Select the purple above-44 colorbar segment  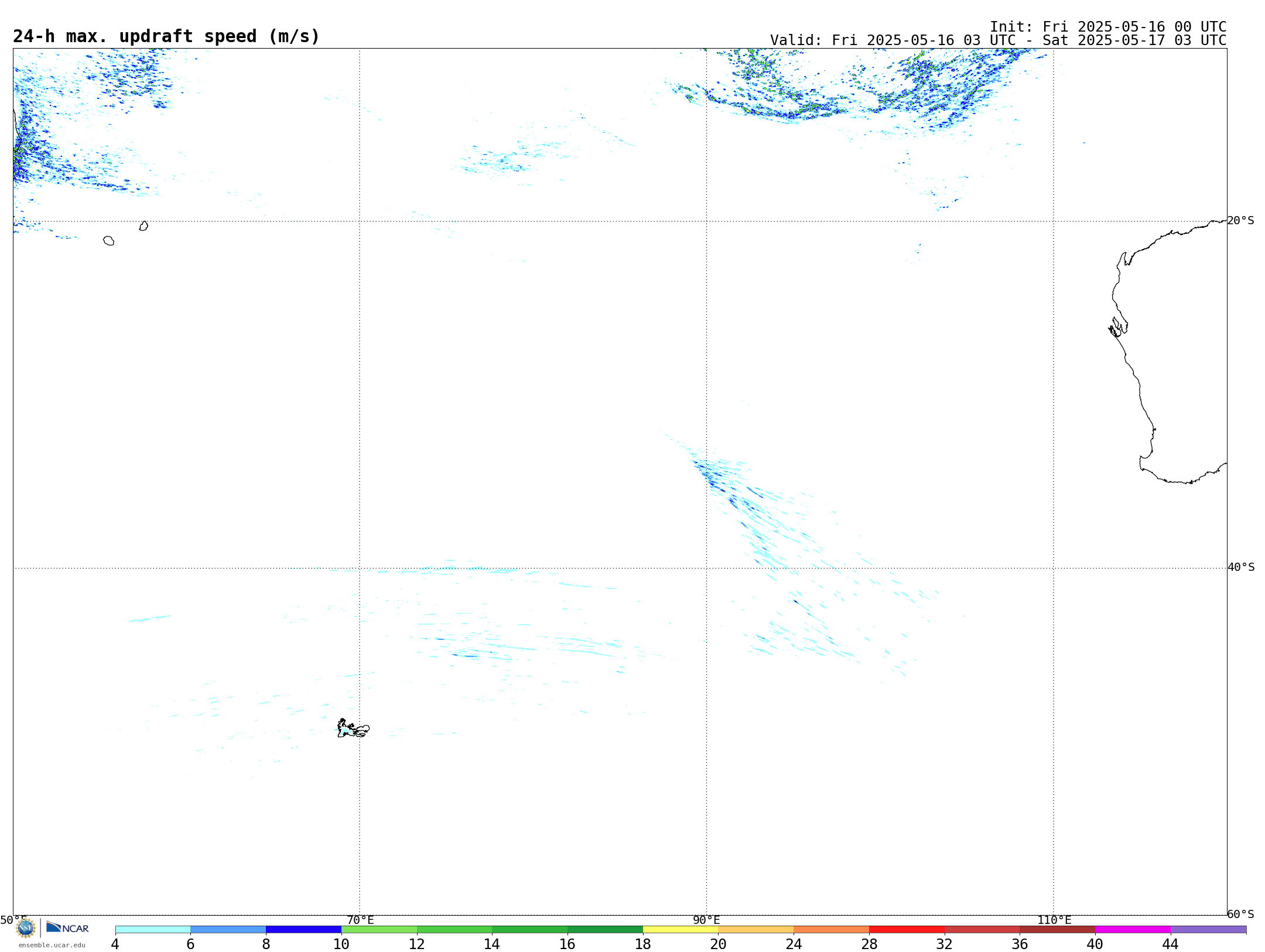pyautogui.click(x=1208, y=929)
